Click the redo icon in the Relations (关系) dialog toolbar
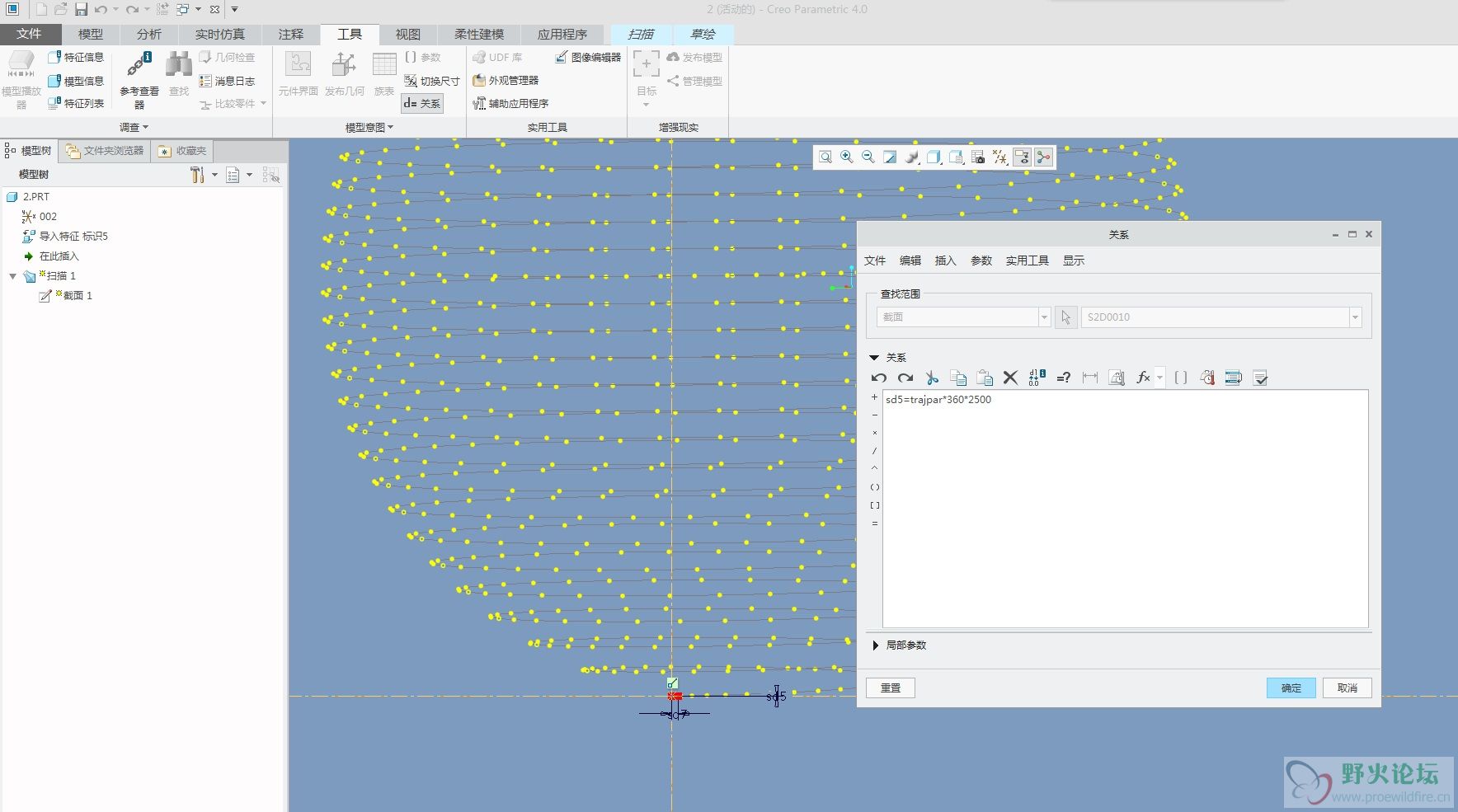This screenshot has width=1458, height=812. [905, 378]
